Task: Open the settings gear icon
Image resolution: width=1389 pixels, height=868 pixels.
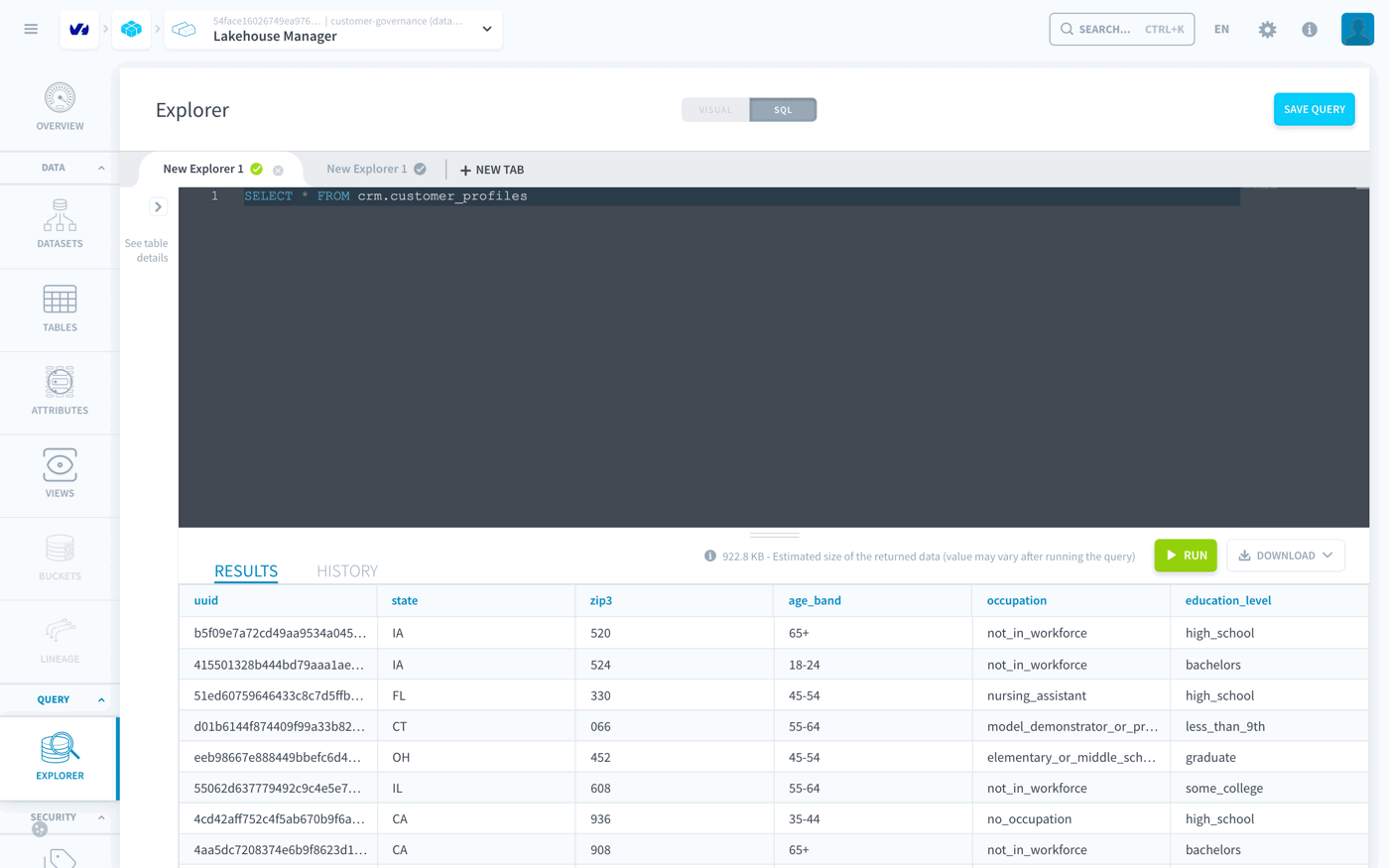Action: pyautogui.click(x=1267, y=30)
